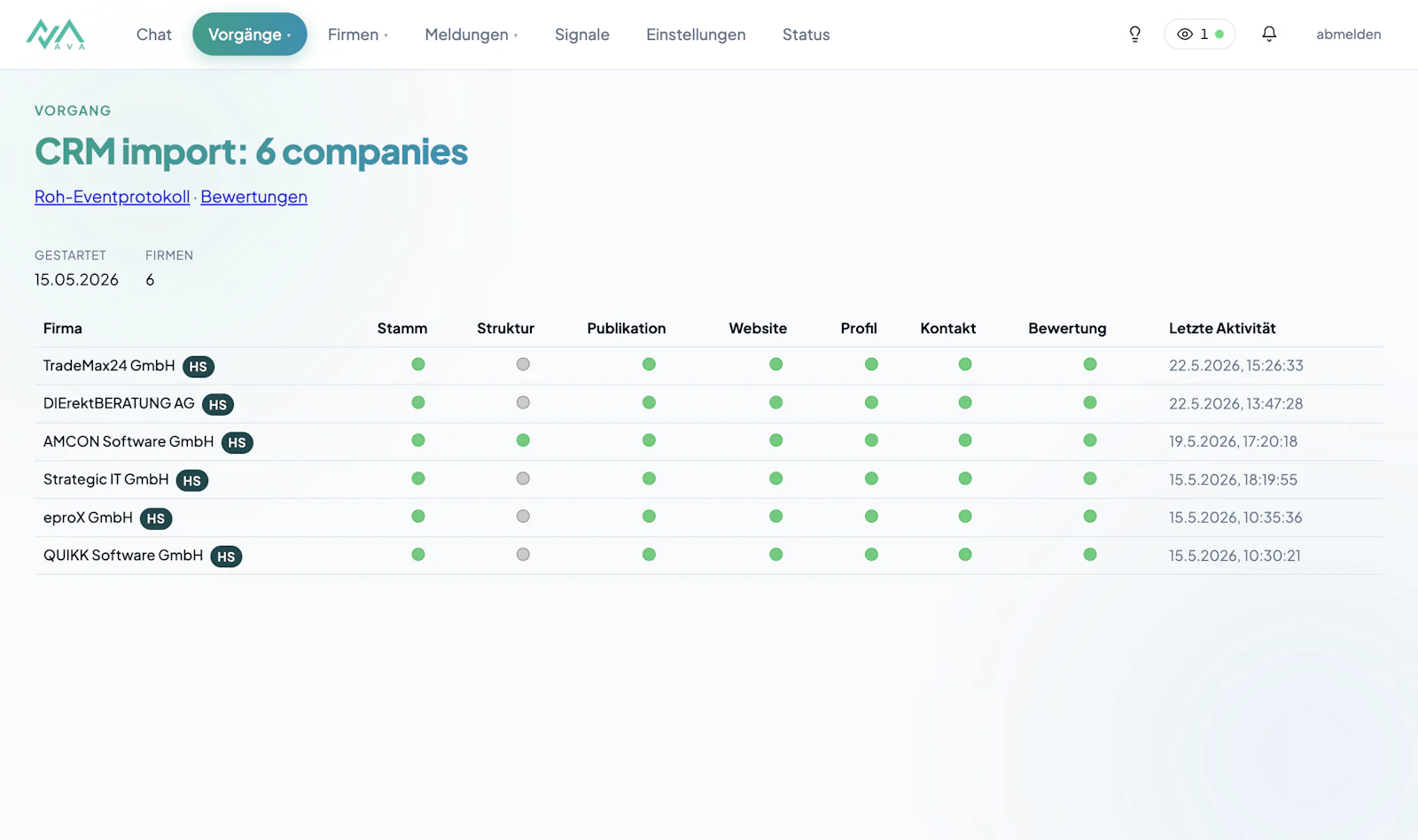The width and height of the screenshot is (1418, 840).
Task: Click QUIKK Software Bewertung green dot
Action: tap(1090, 555)
